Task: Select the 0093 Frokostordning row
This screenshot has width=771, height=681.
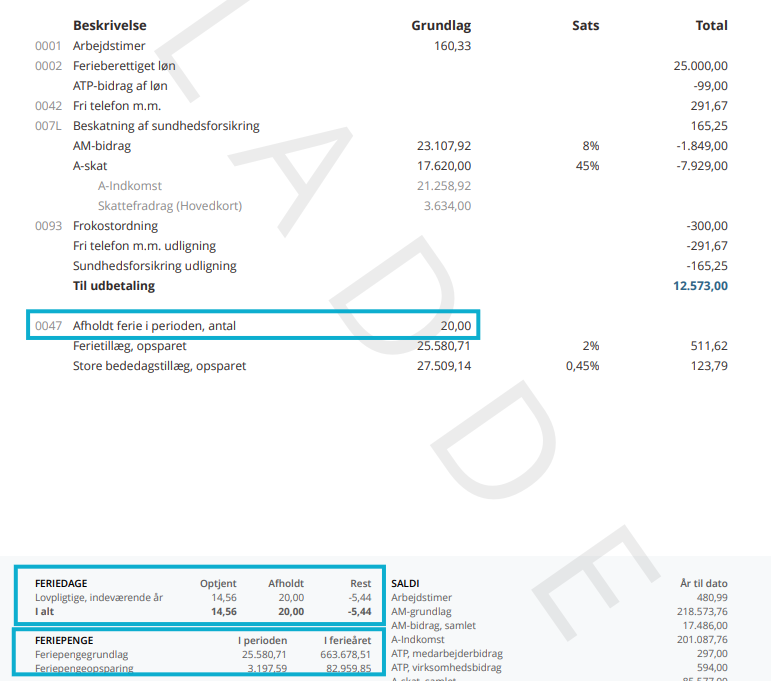Action: pyautogui.click(x=115, y=226)
